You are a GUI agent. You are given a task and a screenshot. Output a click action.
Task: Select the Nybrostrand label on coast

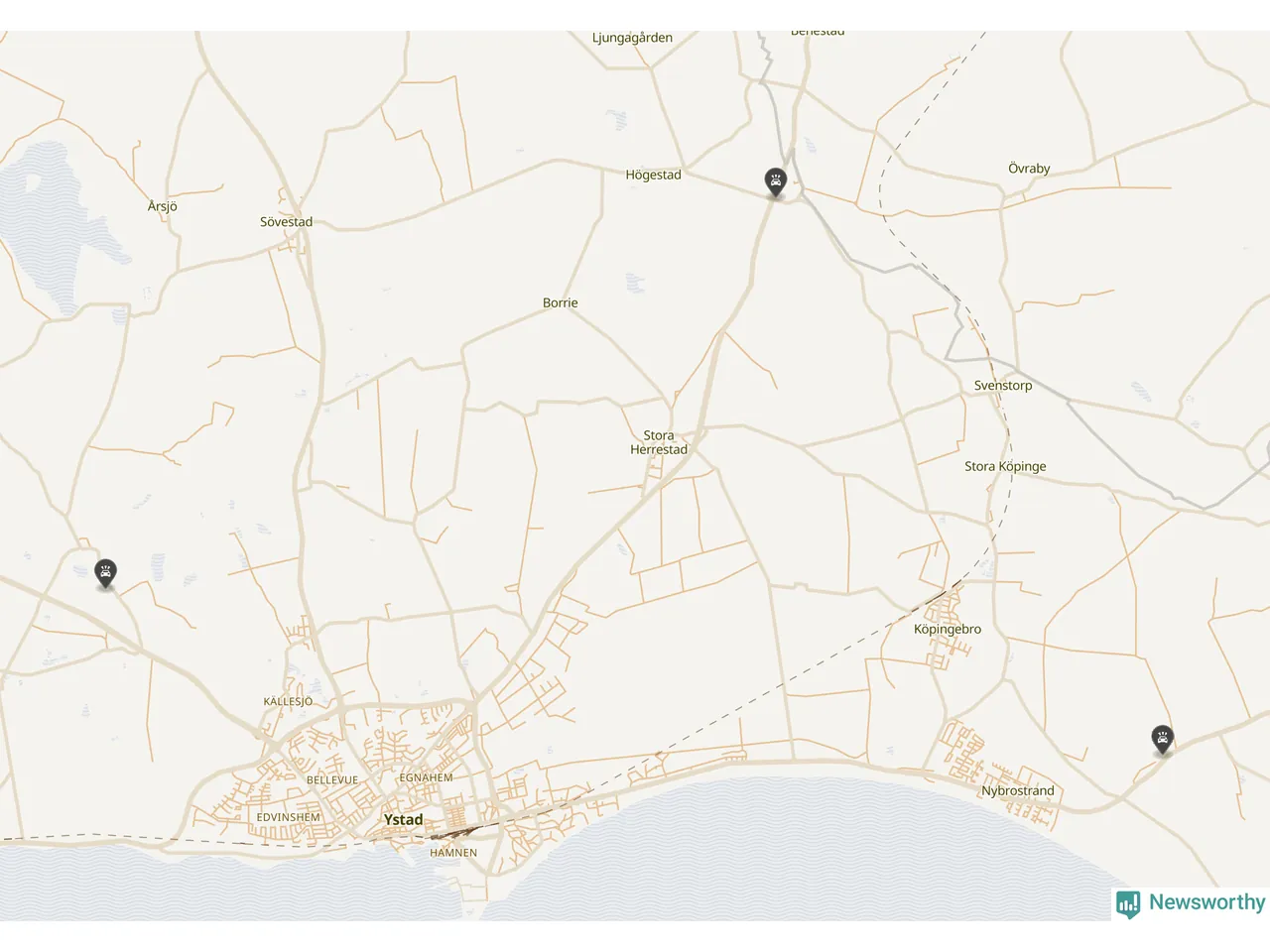pyautogui.click(x=1018, y=791)
